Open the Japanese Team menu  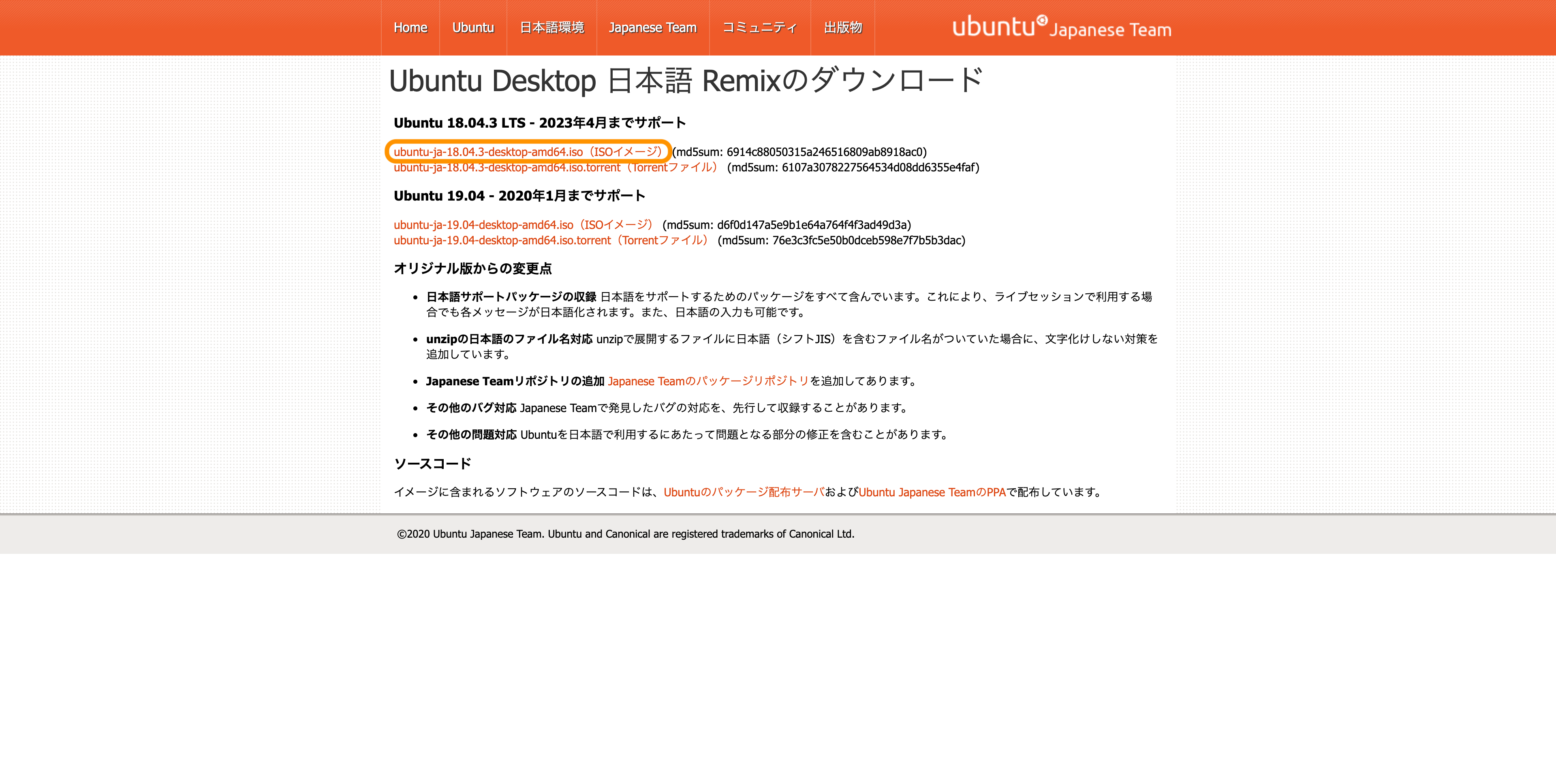click(652, 28)
